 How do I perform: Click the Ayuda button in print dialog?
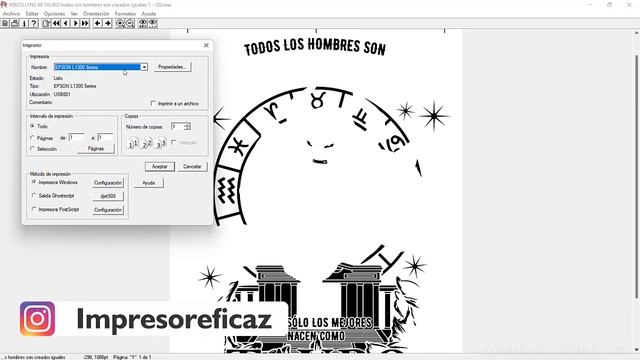tap(149, 183)
